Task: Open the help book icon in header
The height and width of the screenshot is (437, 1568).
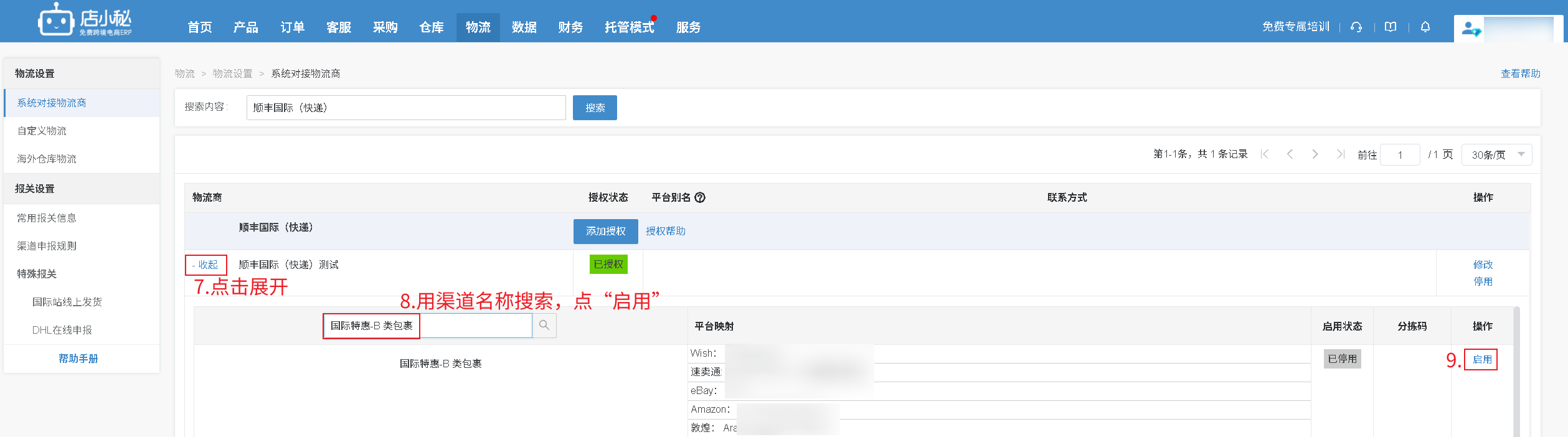Action: [1391, 27]
